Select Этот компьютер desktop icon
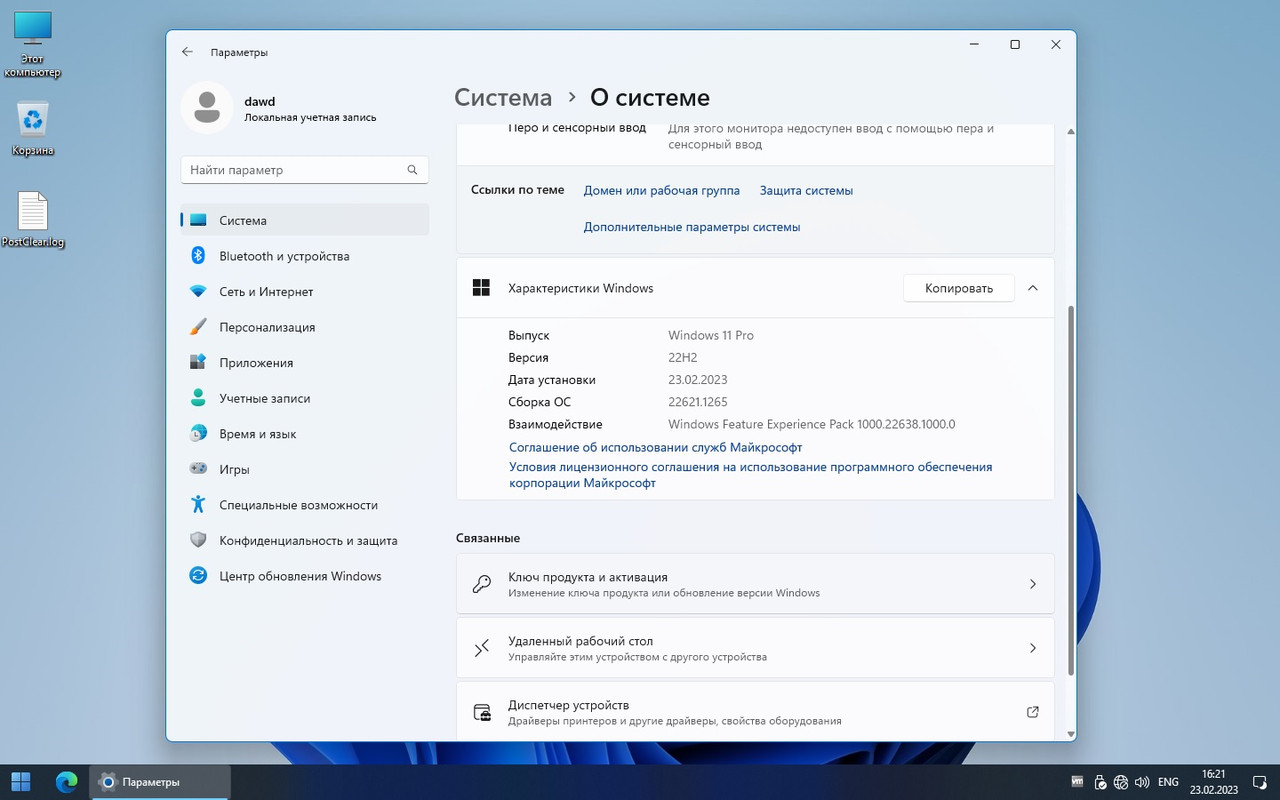This screenshot has height=800, width=1280. pos(32,44)
